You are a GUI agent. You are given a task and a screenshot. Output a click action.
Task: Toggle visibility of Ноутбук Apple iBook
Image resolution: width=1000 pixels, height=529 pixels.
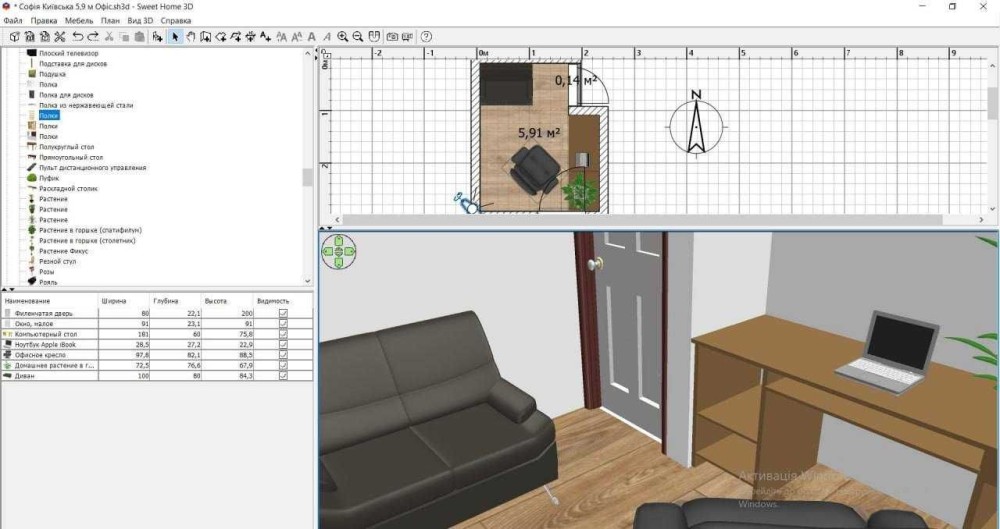click(283, 344)
